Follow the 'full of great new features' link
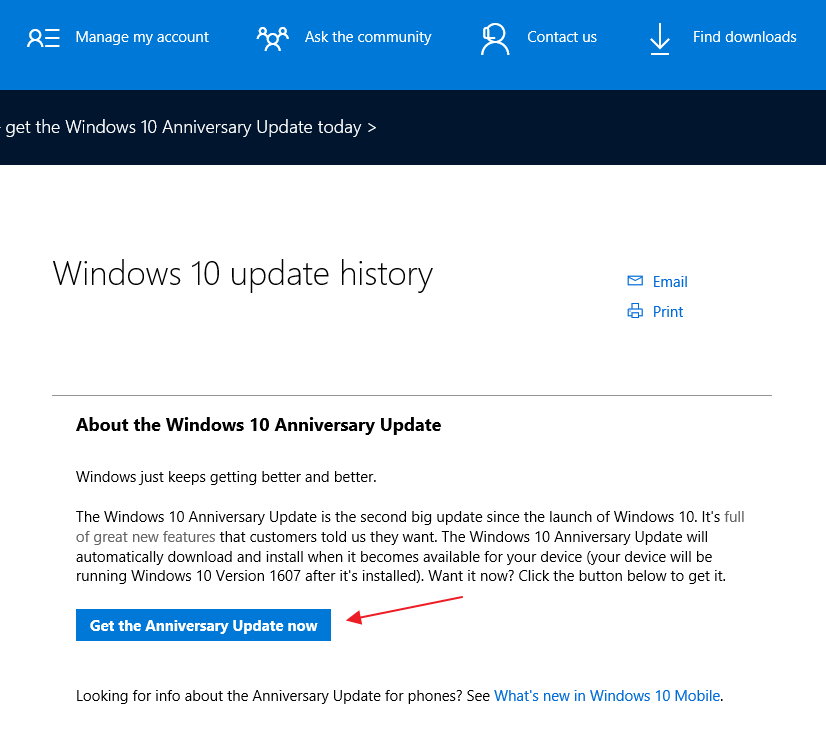Screen dimensions: 826x733 pos(145,537)
